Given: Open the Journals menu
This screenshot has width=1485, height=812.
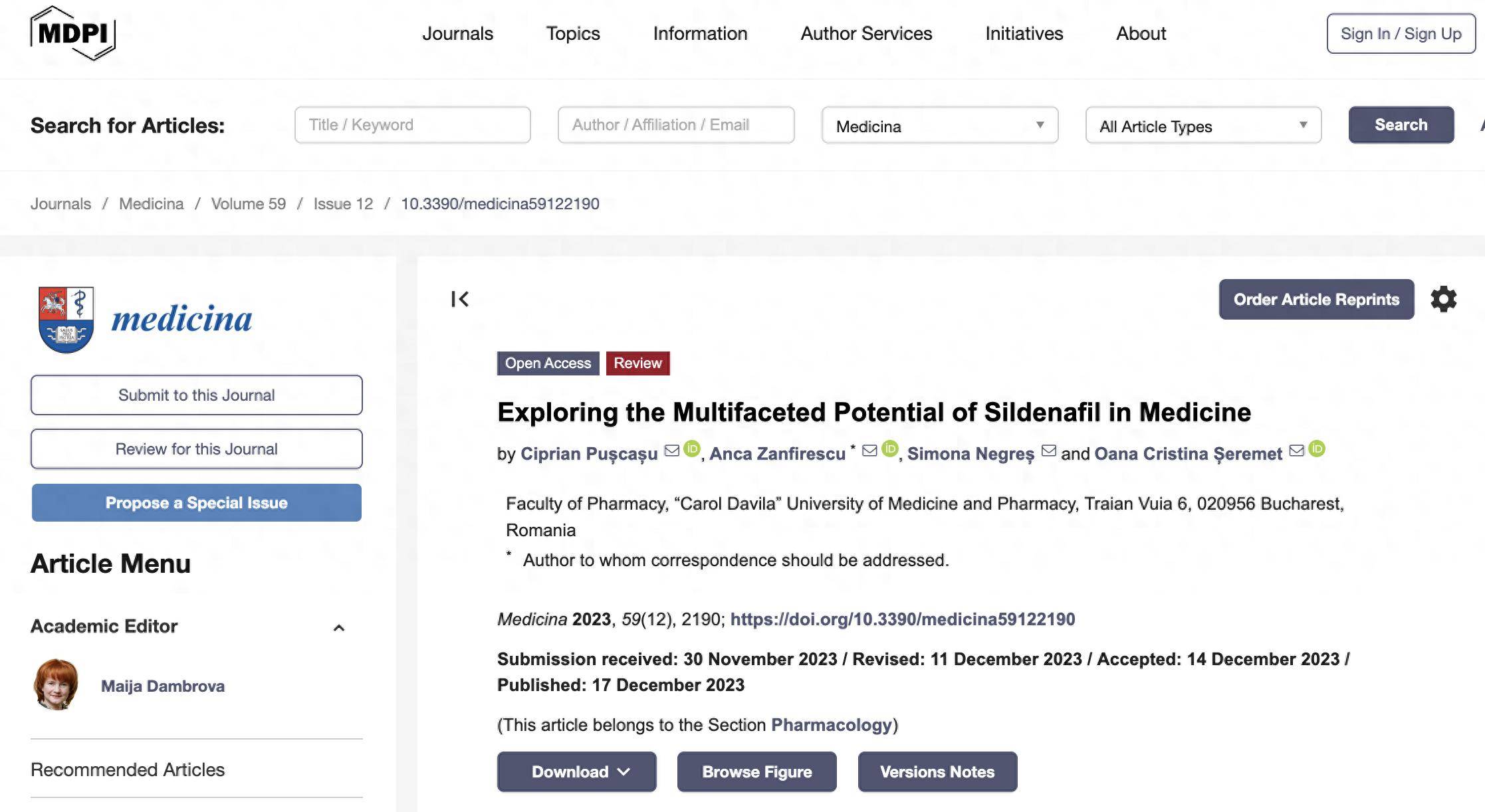Looking at the screenshot, I should 457,33.
